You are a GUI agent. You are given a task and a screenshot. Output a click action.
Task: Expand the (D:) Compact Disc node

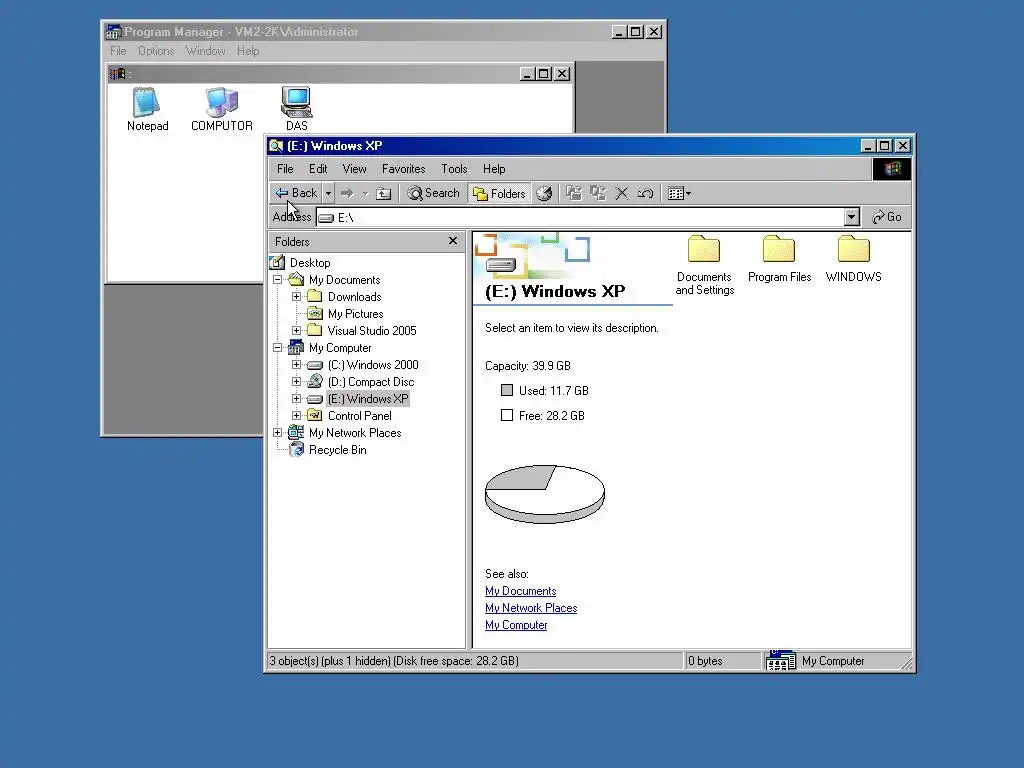(296, 381)
